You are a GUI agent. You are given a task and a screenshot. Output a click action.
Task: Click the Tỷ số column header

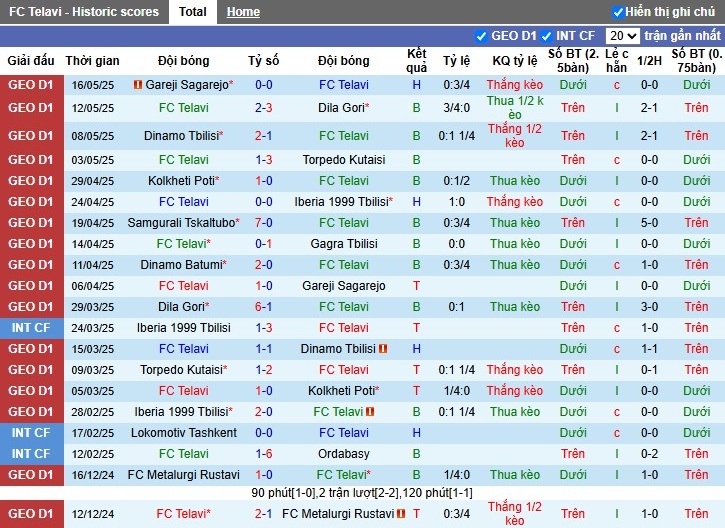pyautogui.click(x=264, y=61)
